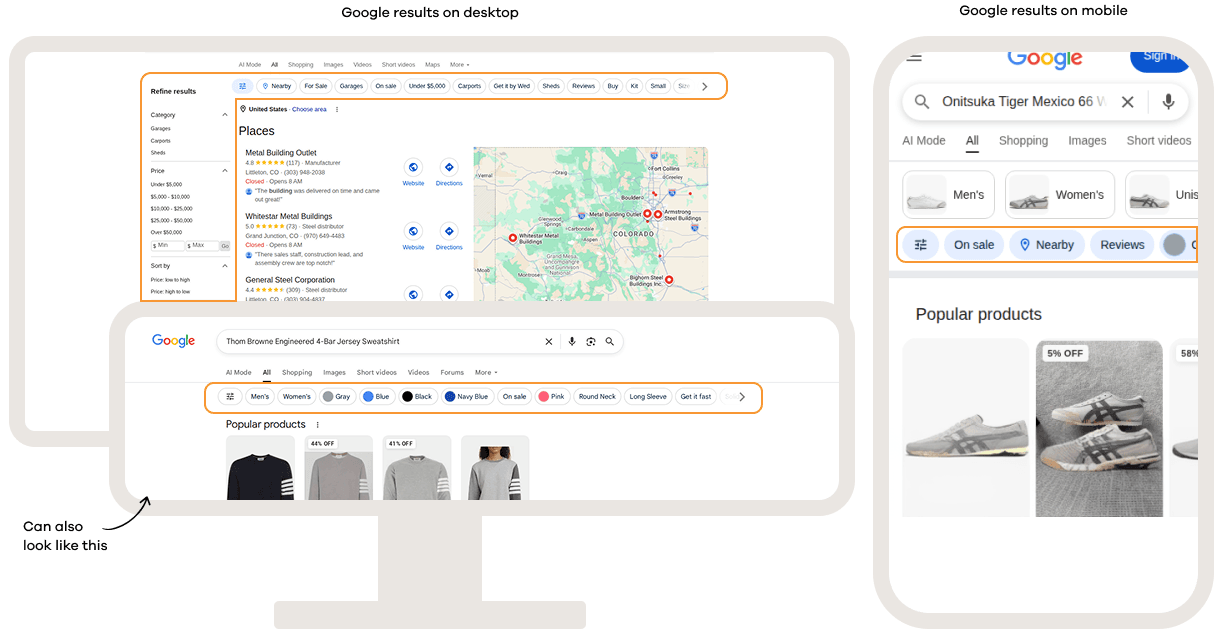1218x633 pixels.
Task: Open the More dropdown after Maps
Action: [x=459, y=65]
